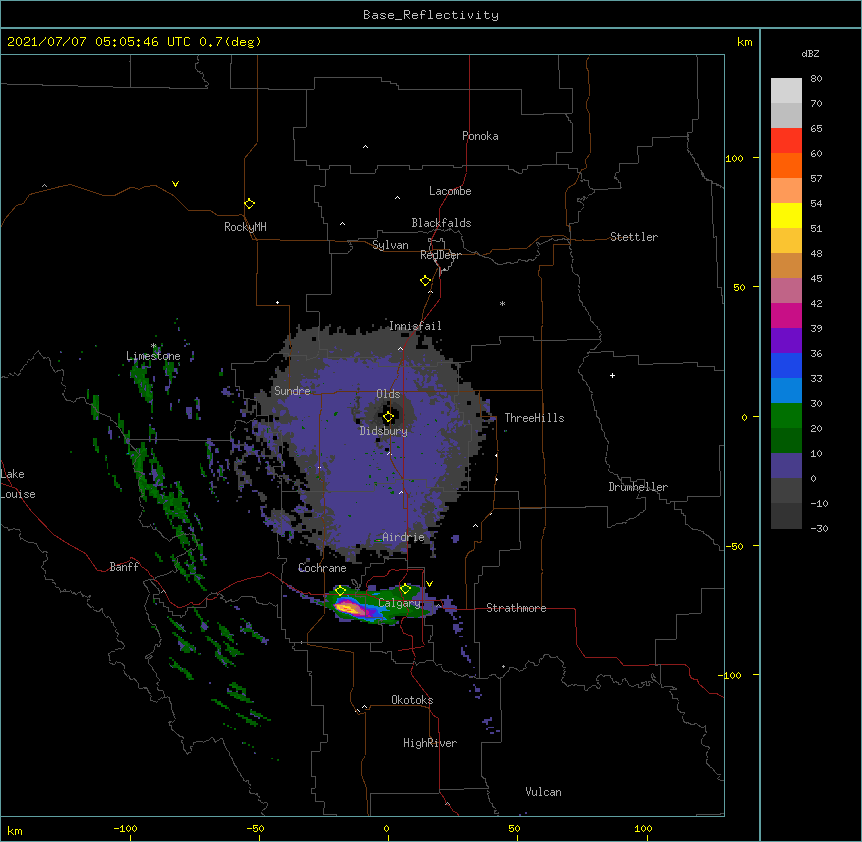Click the yellow V marker east of Calgary
The height and width of the screenshot is (842, 862).
click(x=429, y=584)
